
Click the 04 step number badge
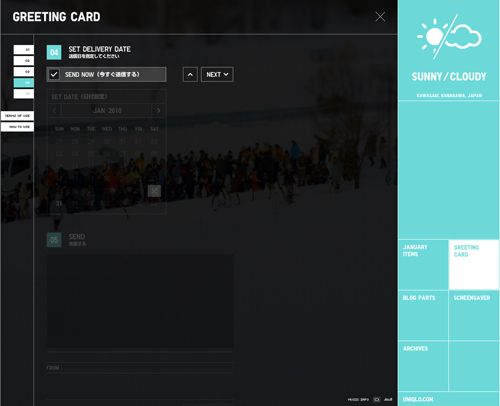click(54, 52)
